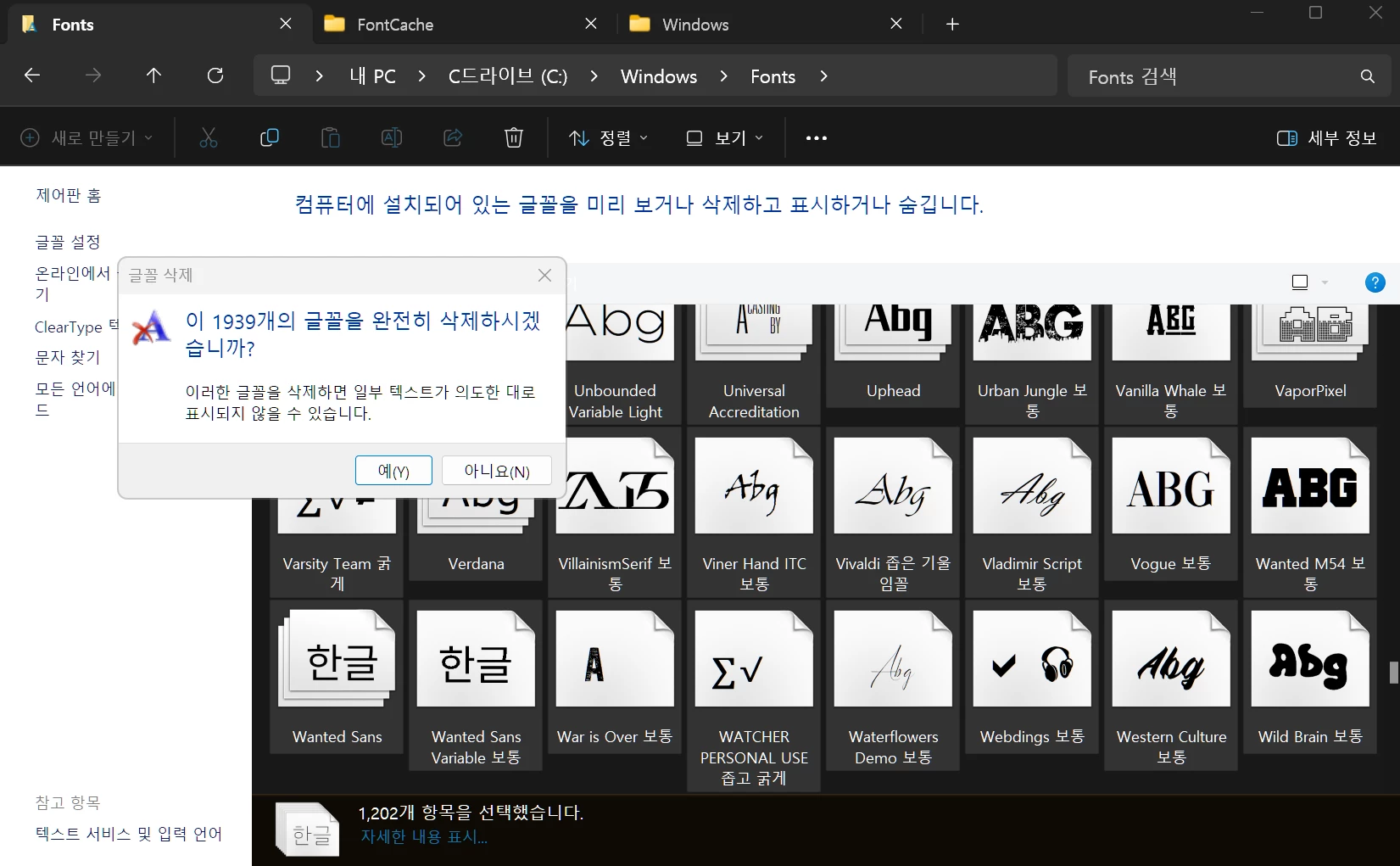Confirm deletion with 예(Y) button
Image resolution: width=1400 pixels, height=866 pixels.
(x=393, y=471)
